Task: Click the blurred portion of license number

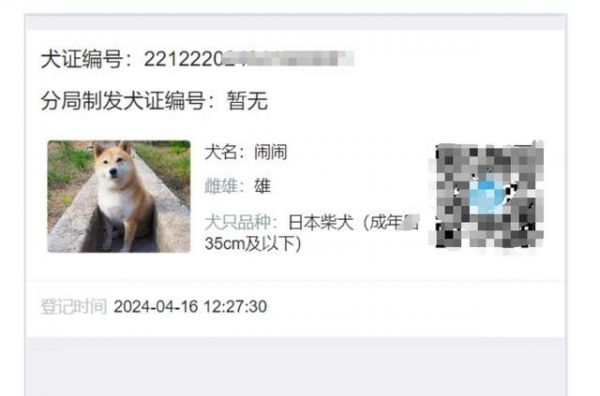Action: tap(289, 59)
